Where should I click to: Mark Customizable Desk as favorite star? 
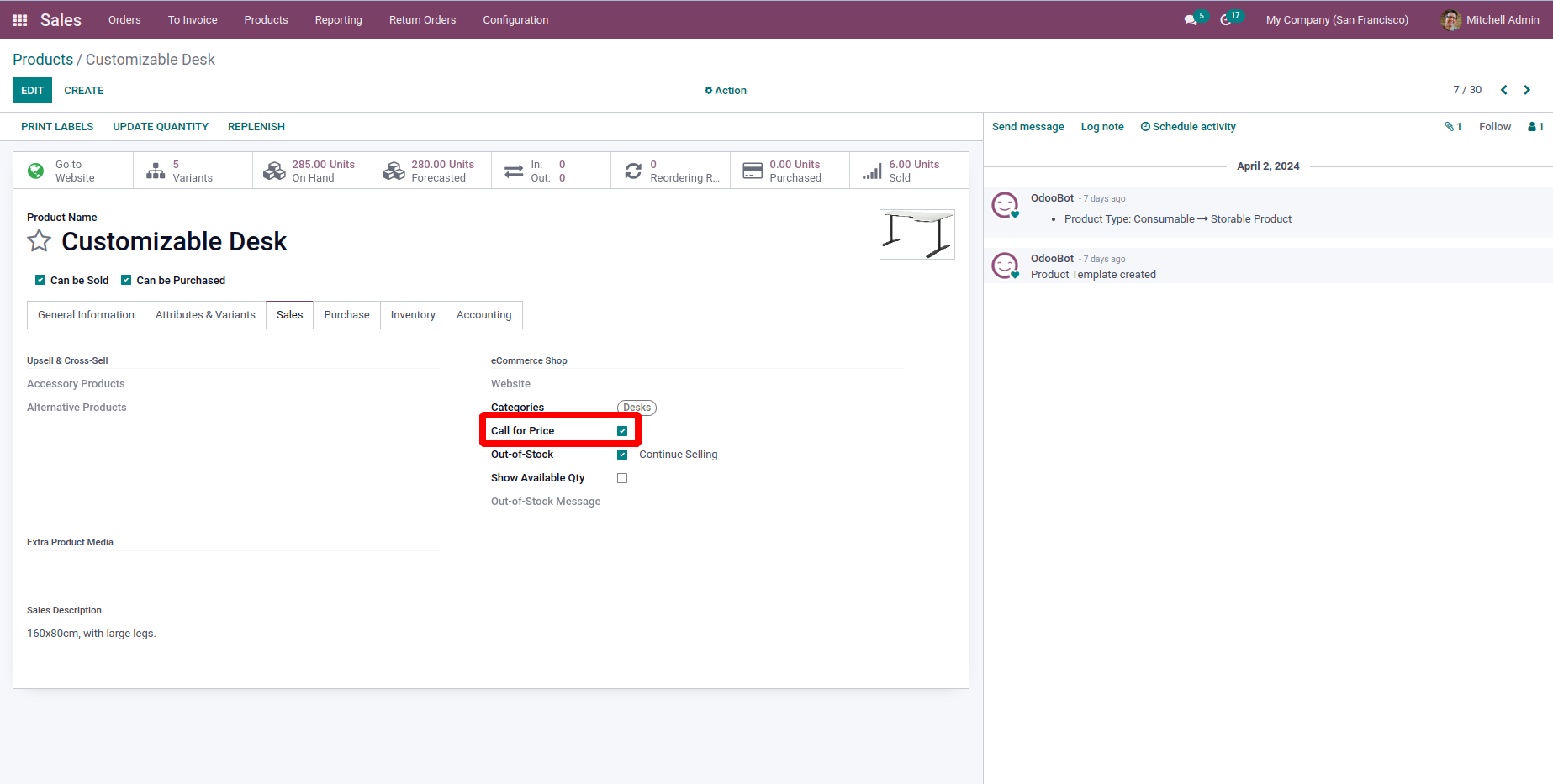pyautogui.click(x=40, y=242)
